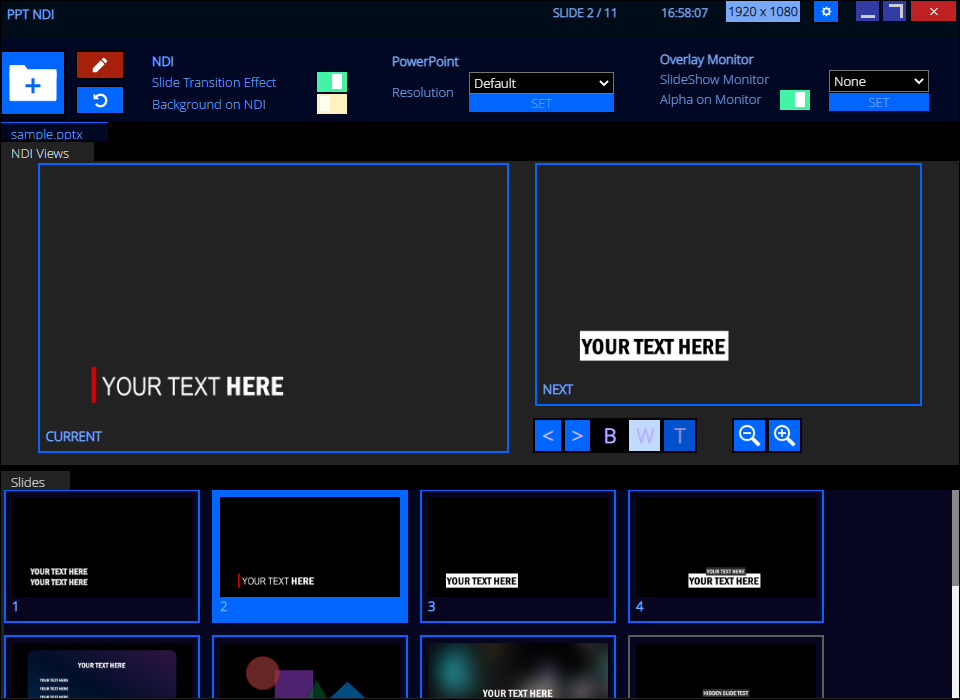Select the colored shapes slide thumbnail
This screenshot has width=960, height=700.
310,668
